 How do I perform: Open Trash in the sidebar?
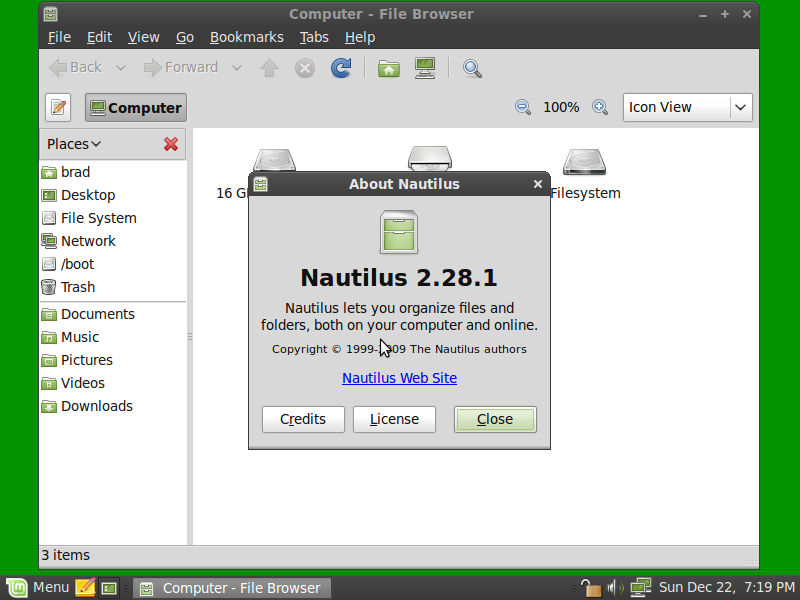pyautogui.click(x=113, y=287)
